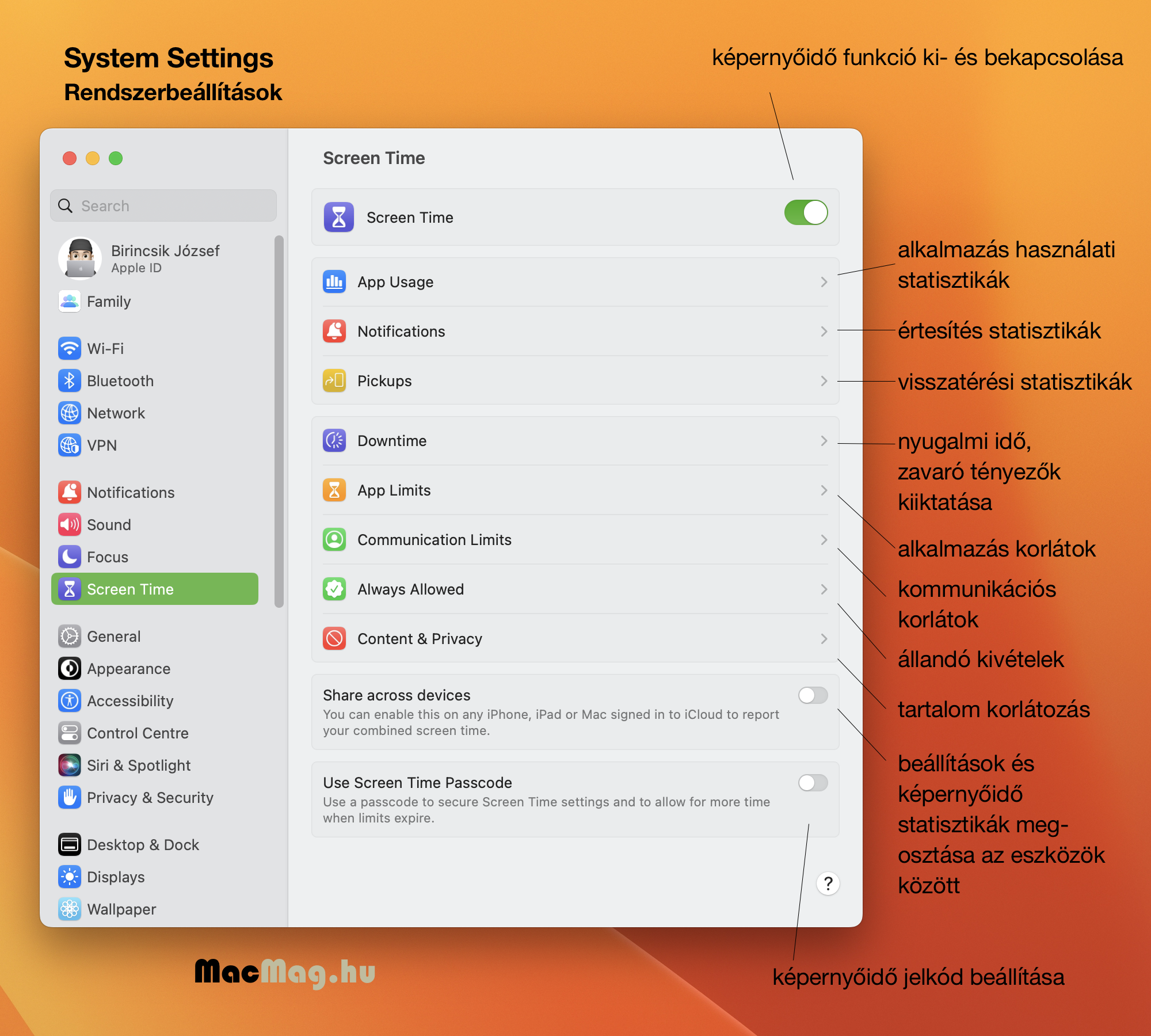
Task: Select the Appearance icon in sidebar
Action: [70, 669]
